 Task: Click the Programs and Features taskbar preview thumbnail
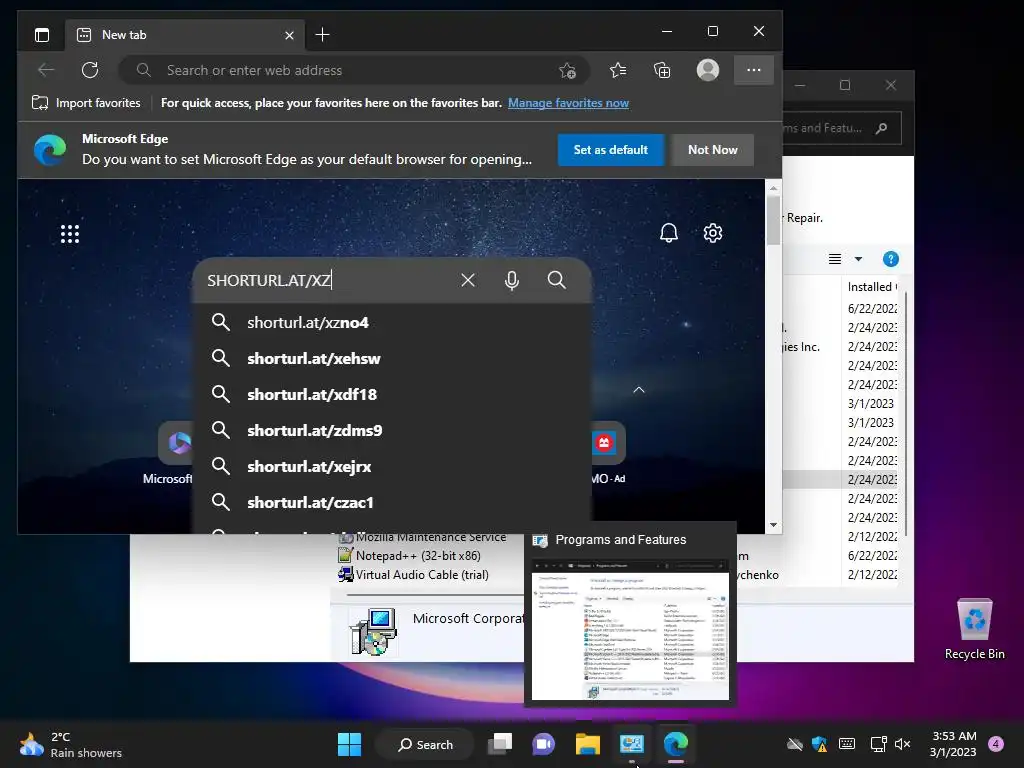click(630, 630)
